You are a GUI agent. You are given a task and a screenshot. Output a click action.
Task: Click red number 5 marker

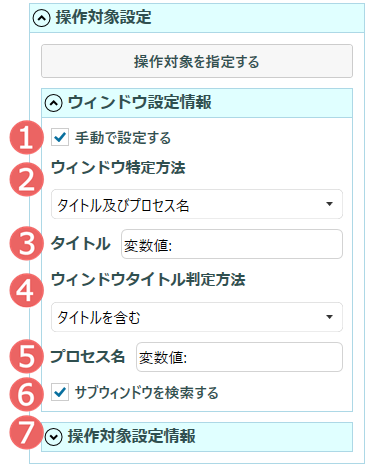pos(26,356)
